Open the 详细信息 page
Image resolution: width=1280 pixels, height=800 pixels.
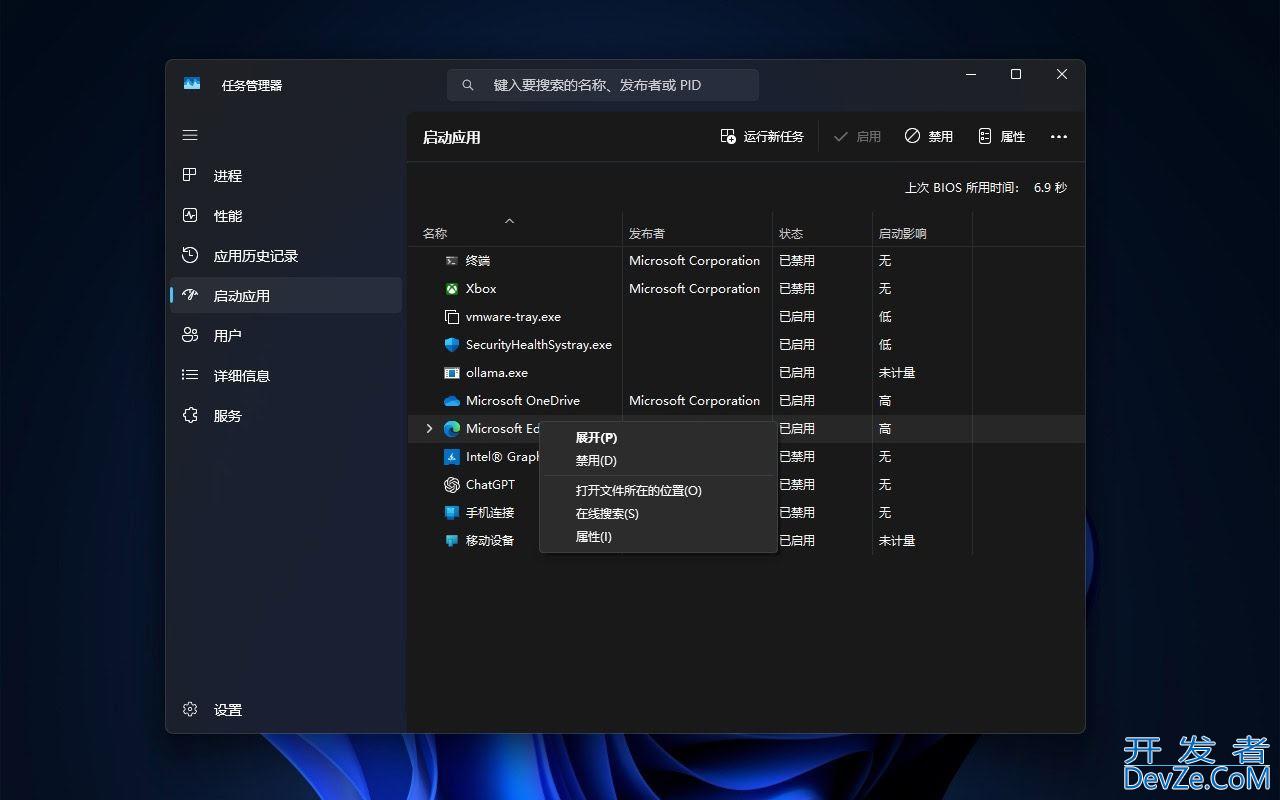click(286, 375)
